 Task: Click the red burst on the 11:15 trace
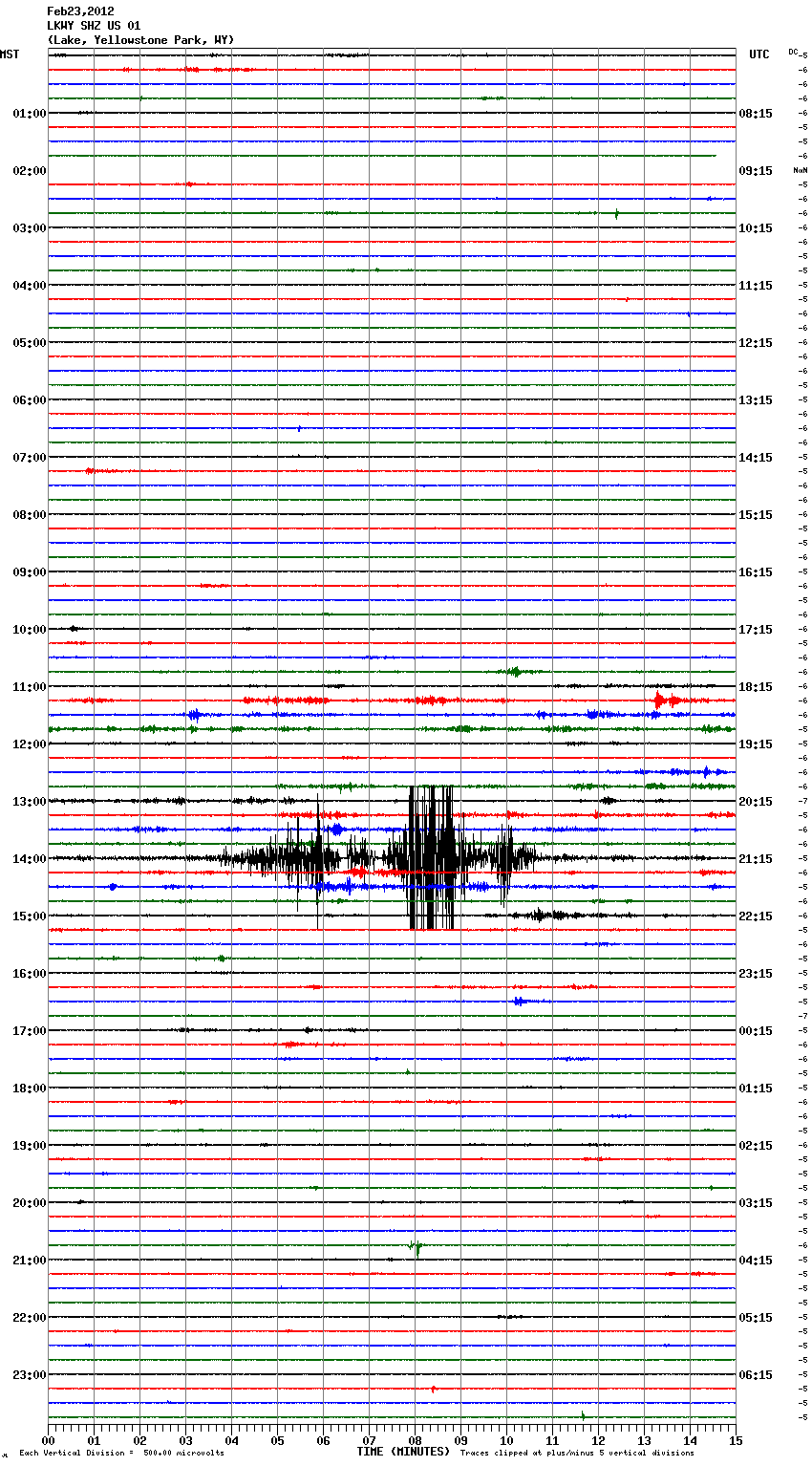667,701
